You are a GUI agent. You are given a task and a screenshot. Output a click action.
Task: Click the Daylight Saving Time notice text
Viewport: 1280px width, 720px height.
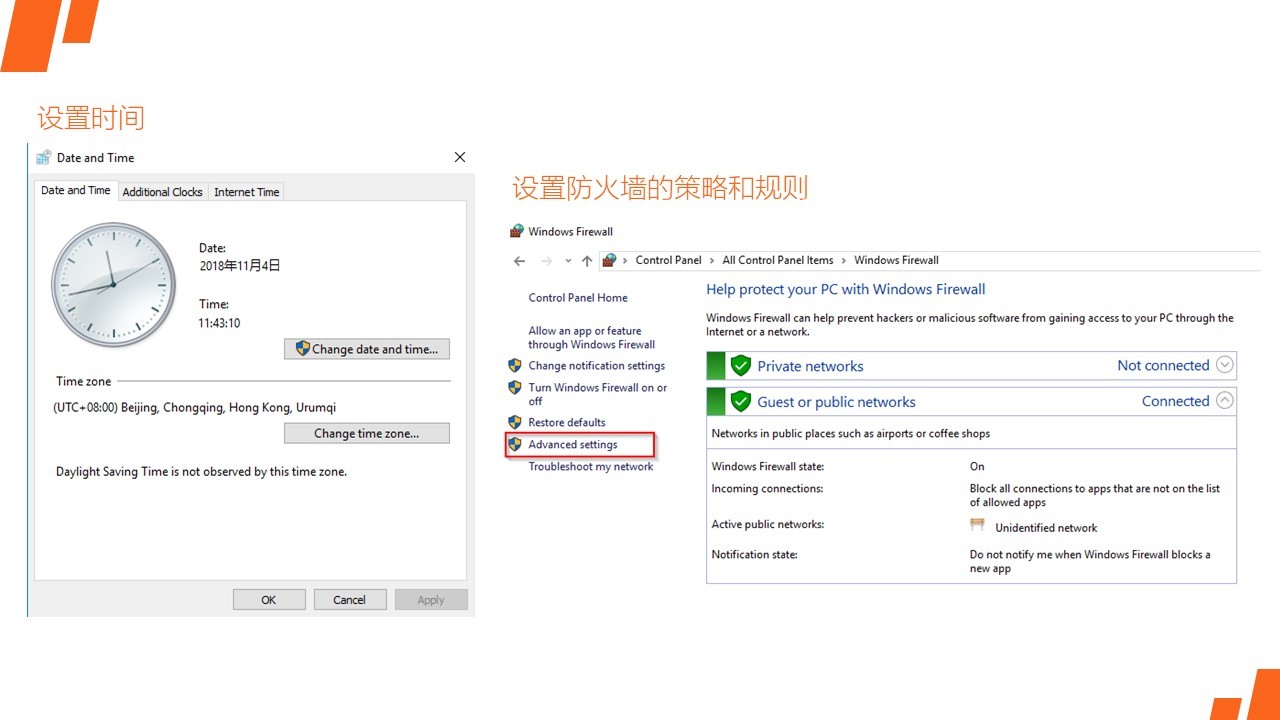pos(201,471)
